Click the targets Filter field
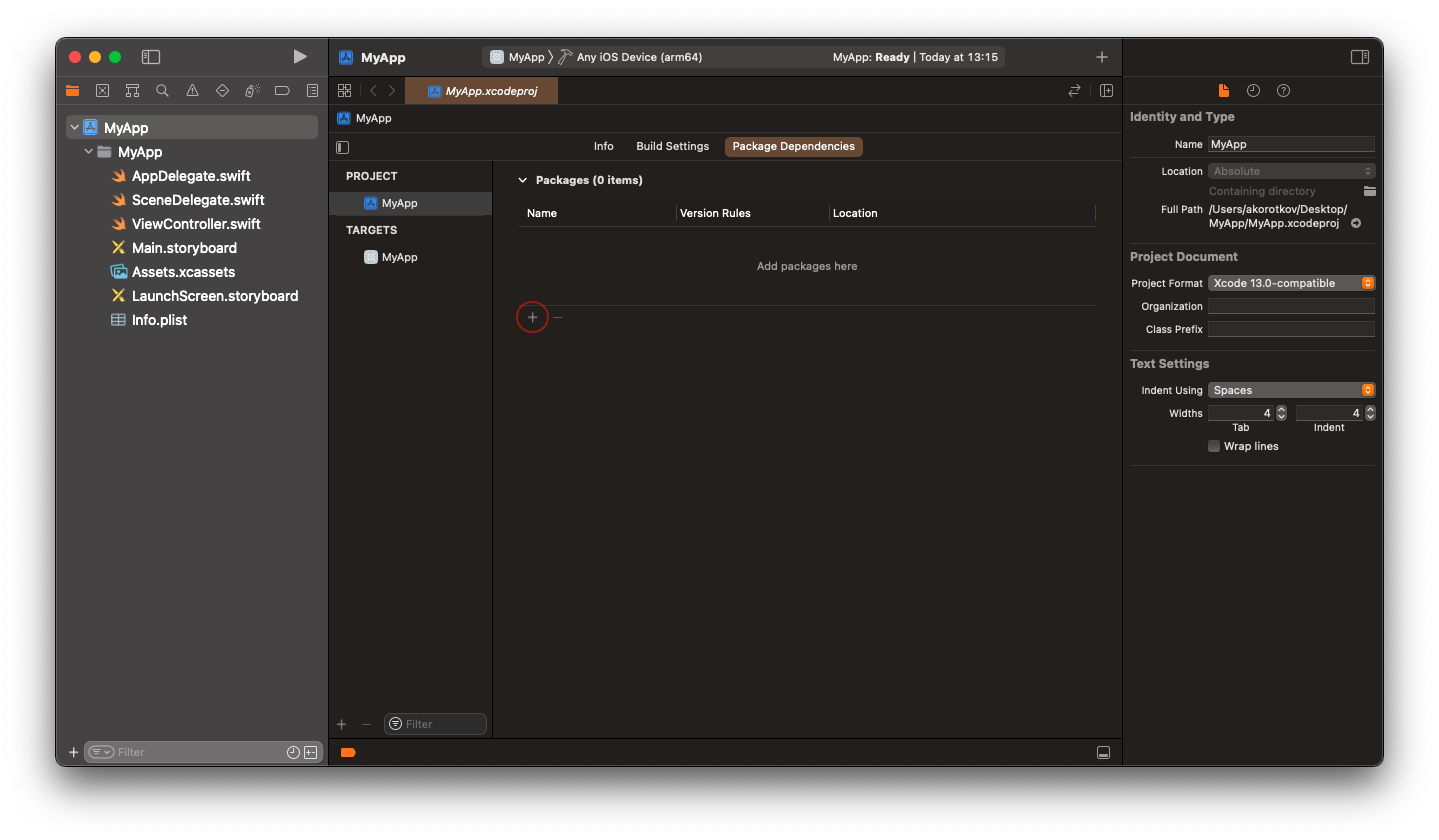The width and height of the screenshot is (1439, 840). [x=436, y=724]
